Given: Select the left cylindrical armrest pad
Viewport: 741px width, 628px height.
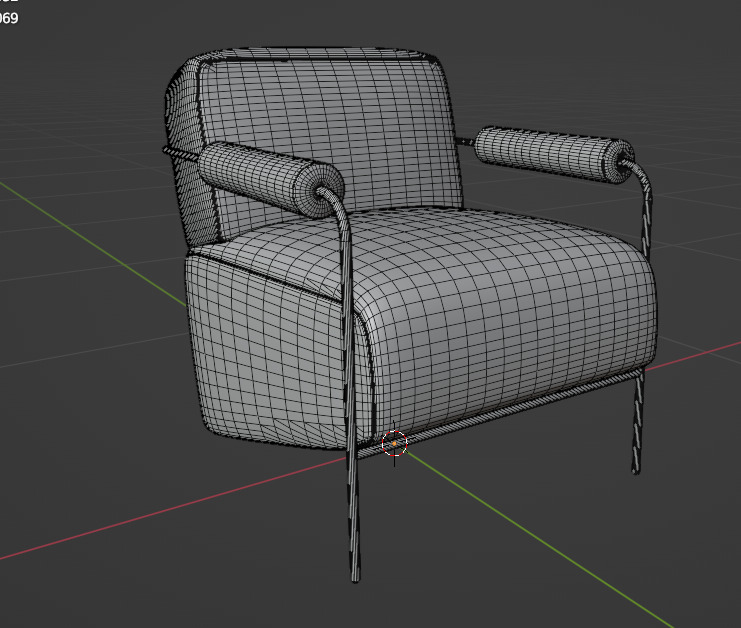Looking at the screenshot, I should point(270,181).
